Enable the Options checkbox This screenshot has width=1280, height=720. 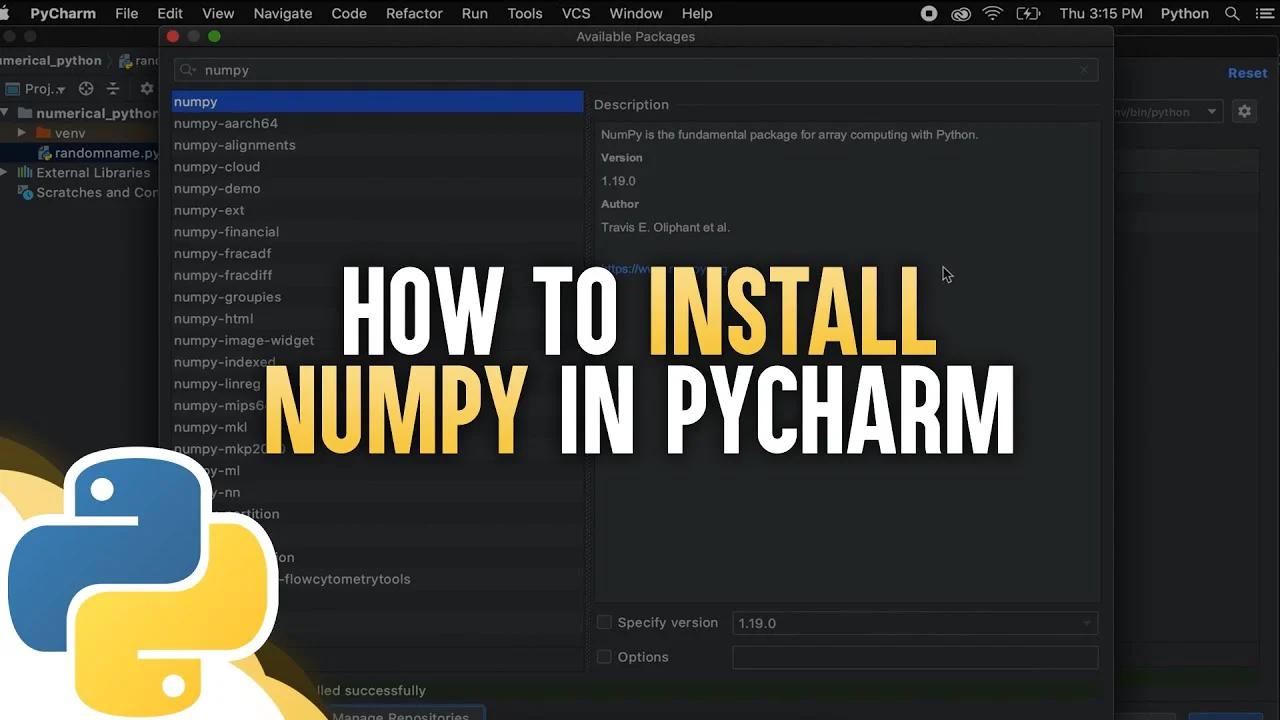604,657
